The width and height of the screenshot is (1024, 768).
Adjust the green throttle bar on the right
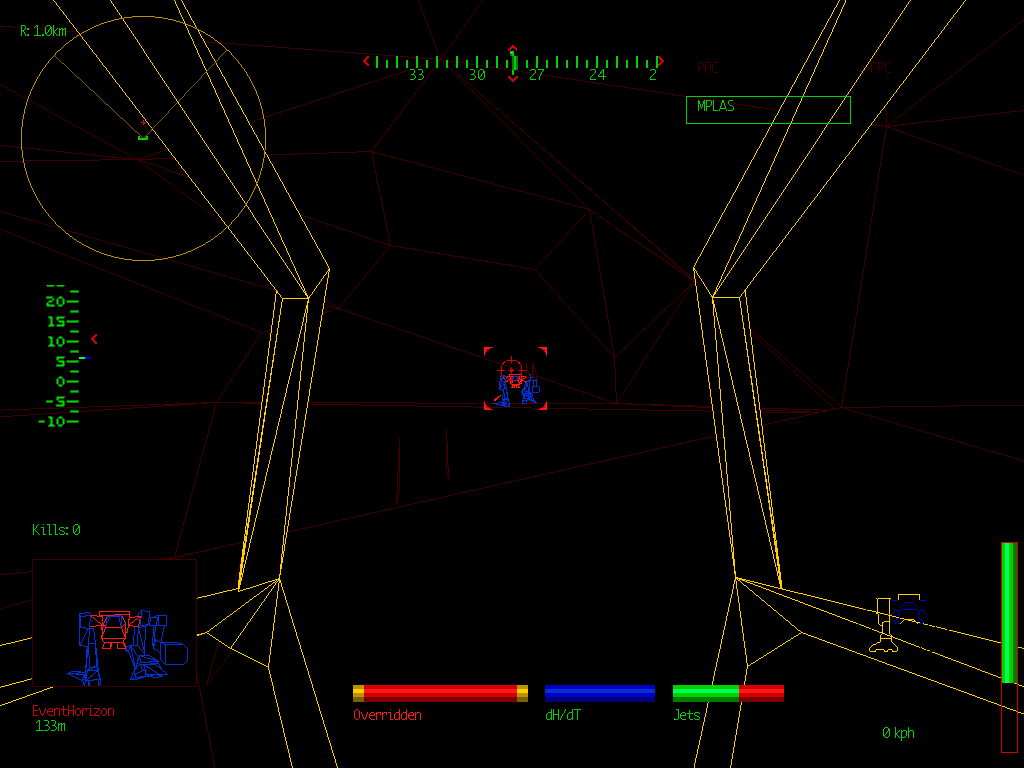[1007, 610]
